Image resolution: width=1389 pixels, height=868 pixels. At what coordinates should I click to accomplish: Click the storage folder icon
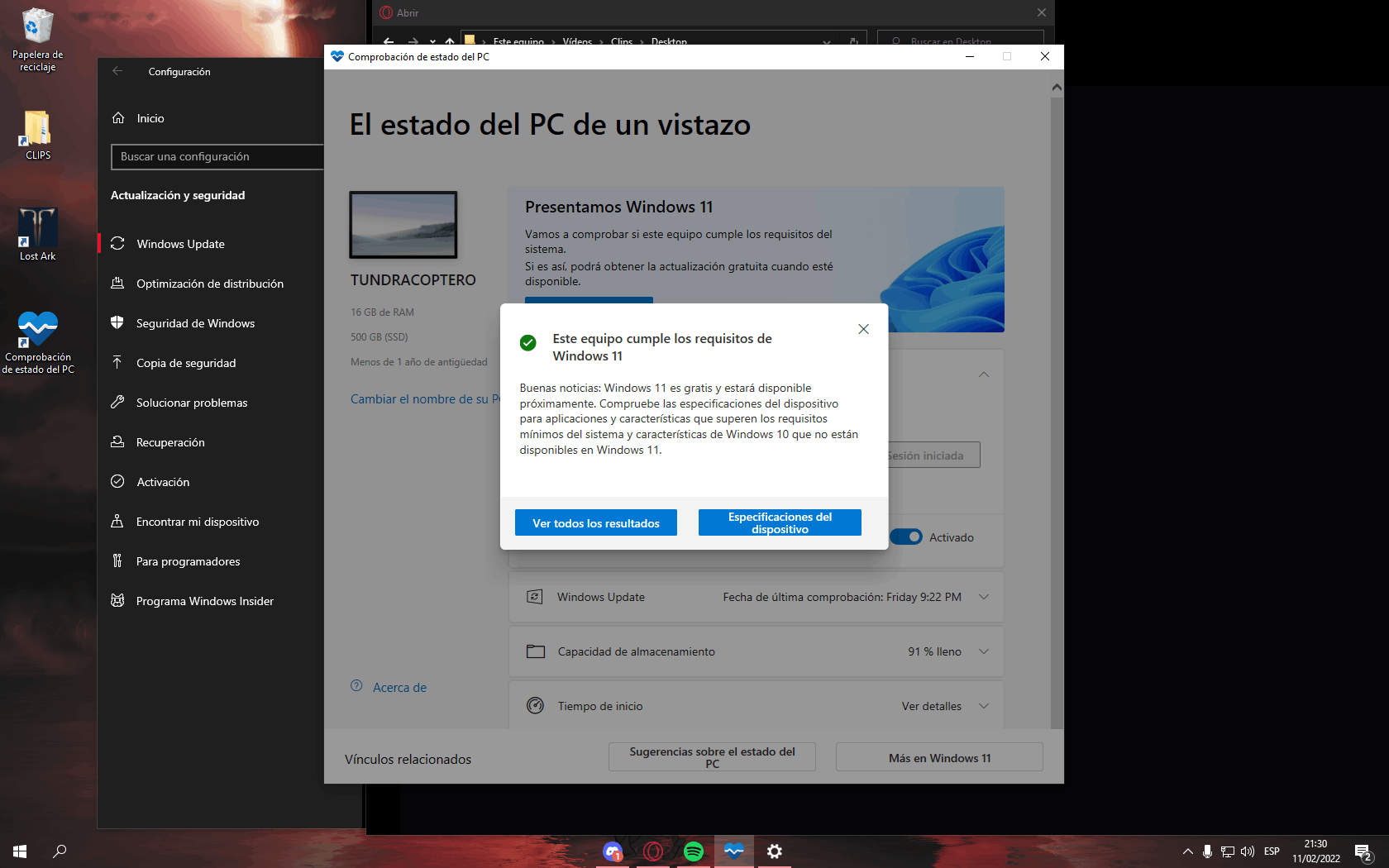tap(536, 651)
